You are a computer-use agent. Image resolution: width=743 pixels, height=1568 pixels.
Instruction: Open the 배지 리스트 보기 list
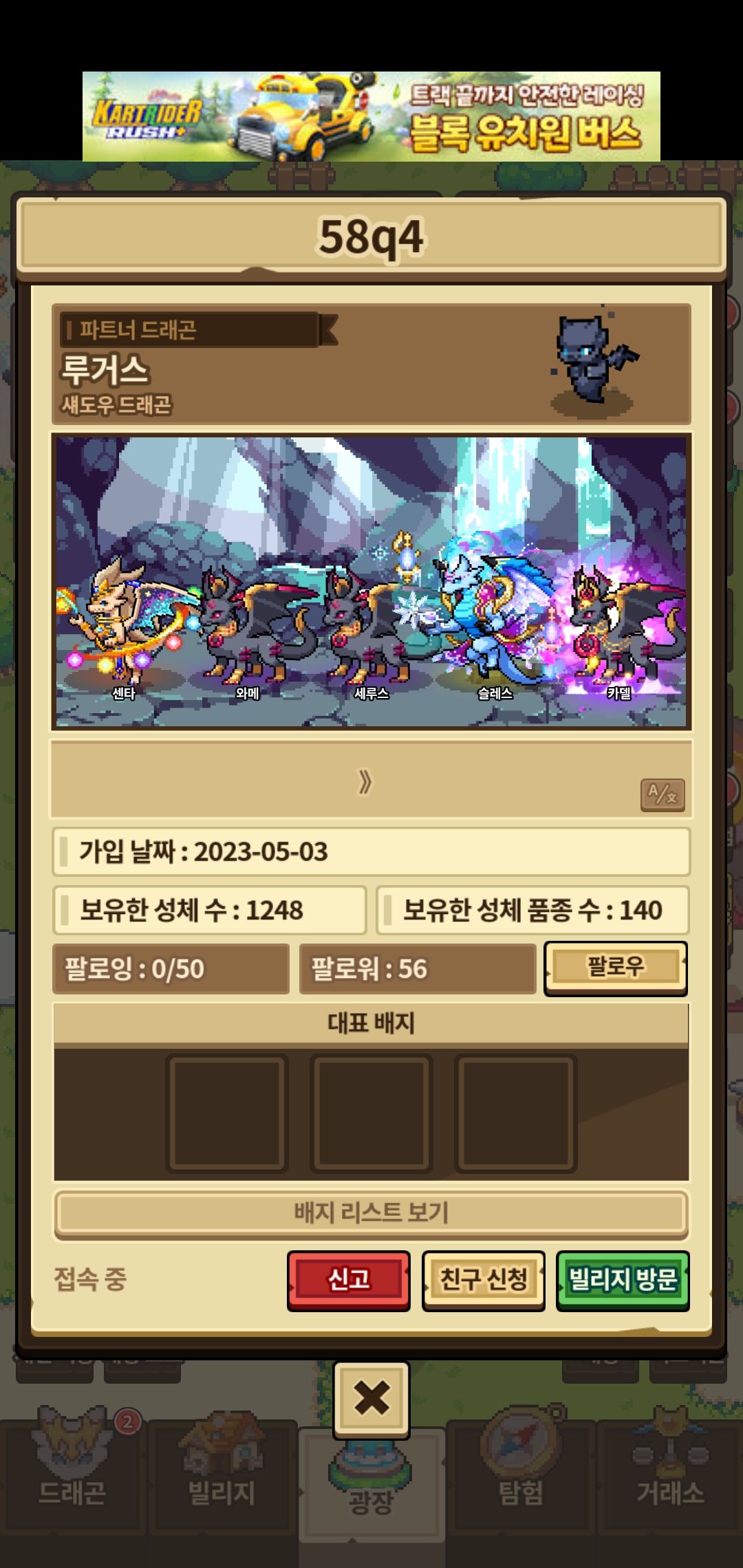tap(371, 1212)
